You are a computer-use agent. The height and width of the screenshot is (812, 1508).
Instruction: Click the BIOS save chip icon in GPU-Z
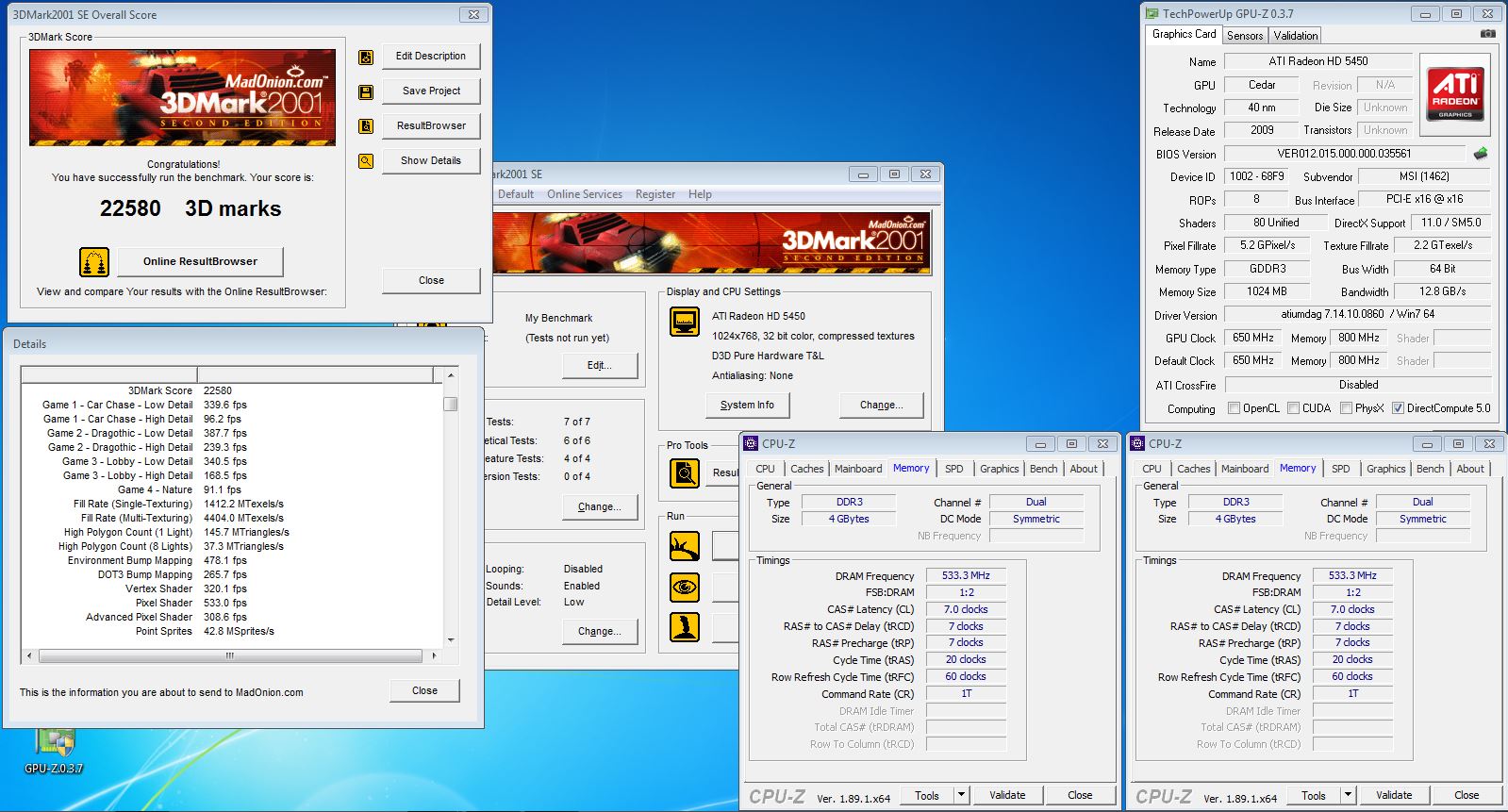[1481, 153]
